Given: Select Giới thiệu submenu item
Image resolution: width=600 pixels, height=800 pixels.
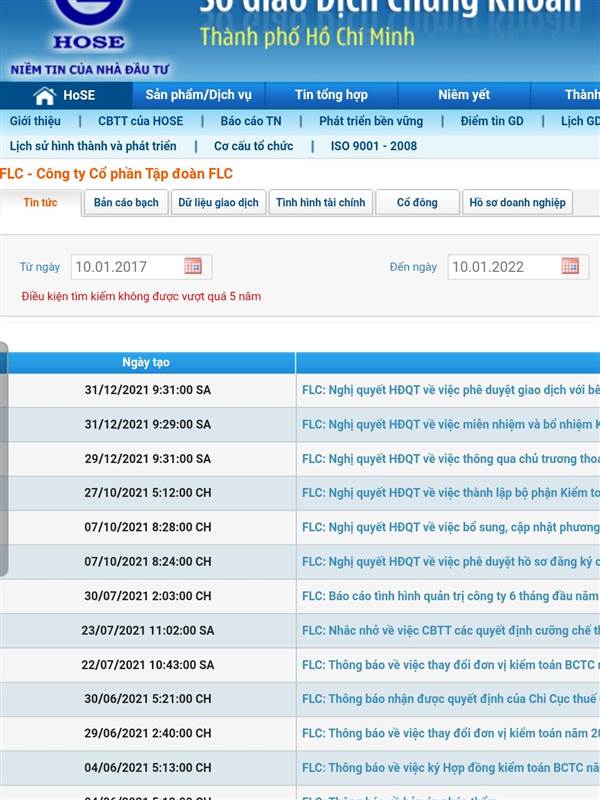Looking at the screenshot, I should 35,121.
